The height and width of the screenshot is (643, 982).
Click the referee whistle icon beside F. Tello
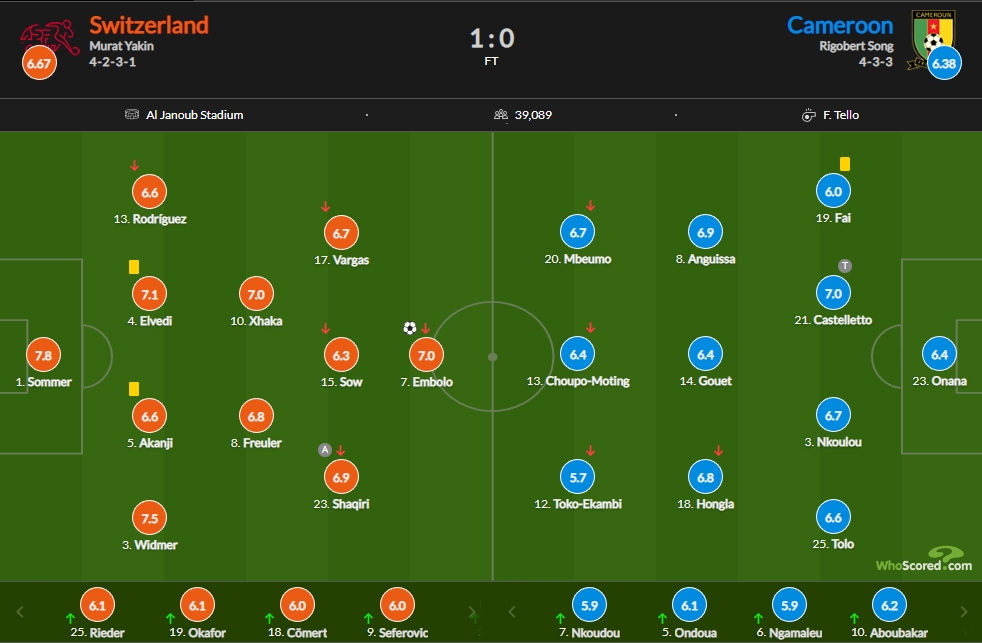[809, 115]
